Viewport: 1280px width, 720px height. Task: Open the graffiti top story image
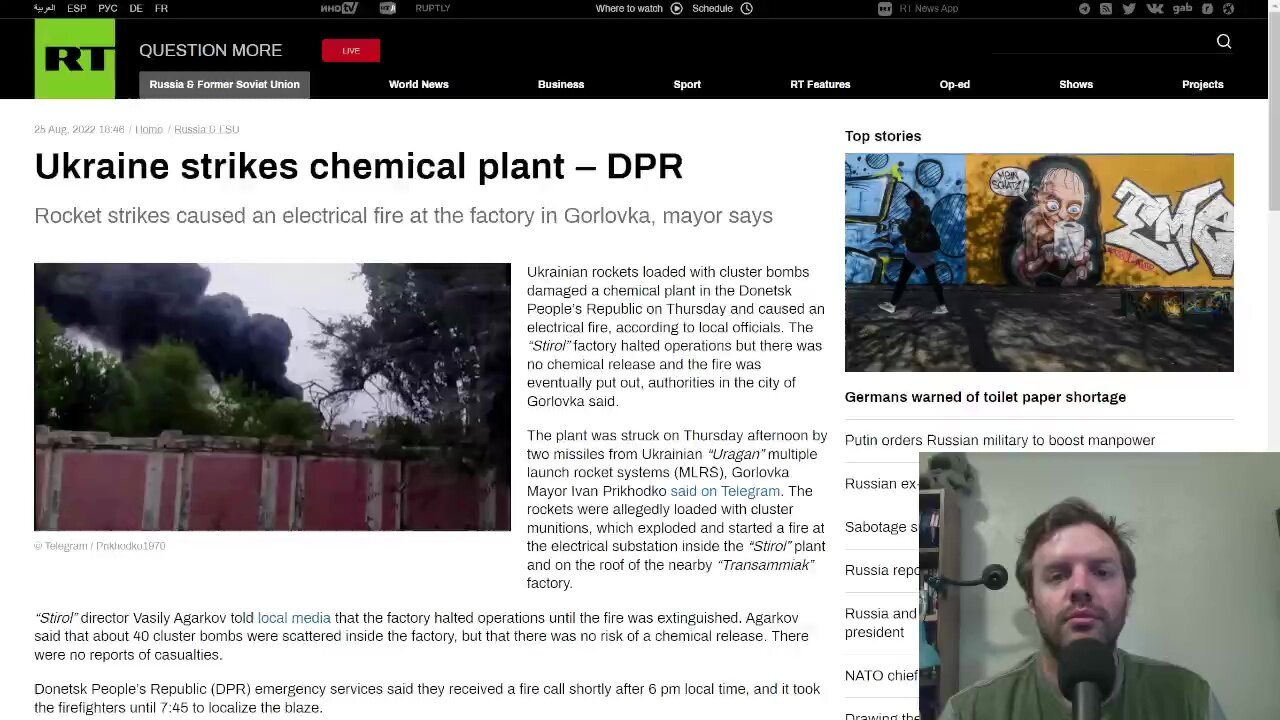[1039, 262]
